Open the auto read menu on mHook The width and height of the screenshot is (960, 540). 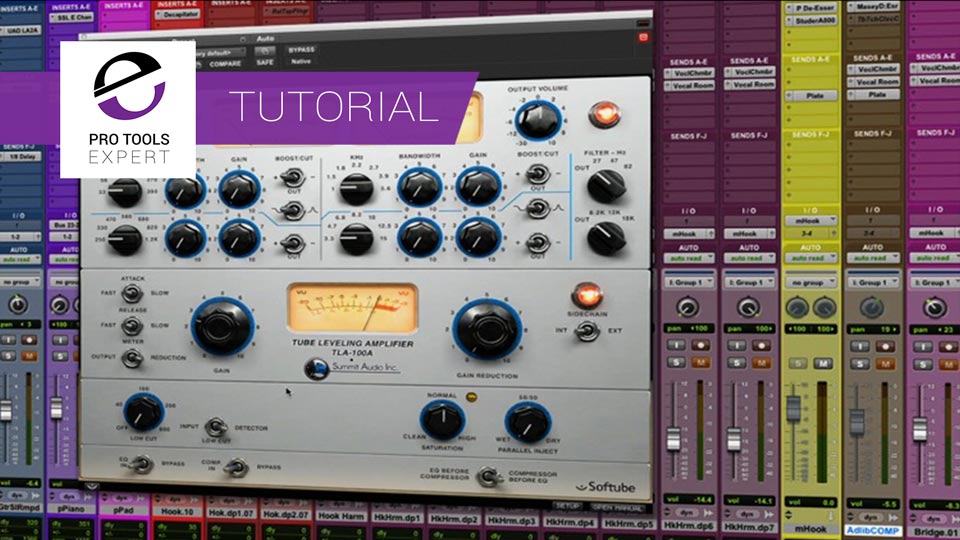(x=811, y=258)
